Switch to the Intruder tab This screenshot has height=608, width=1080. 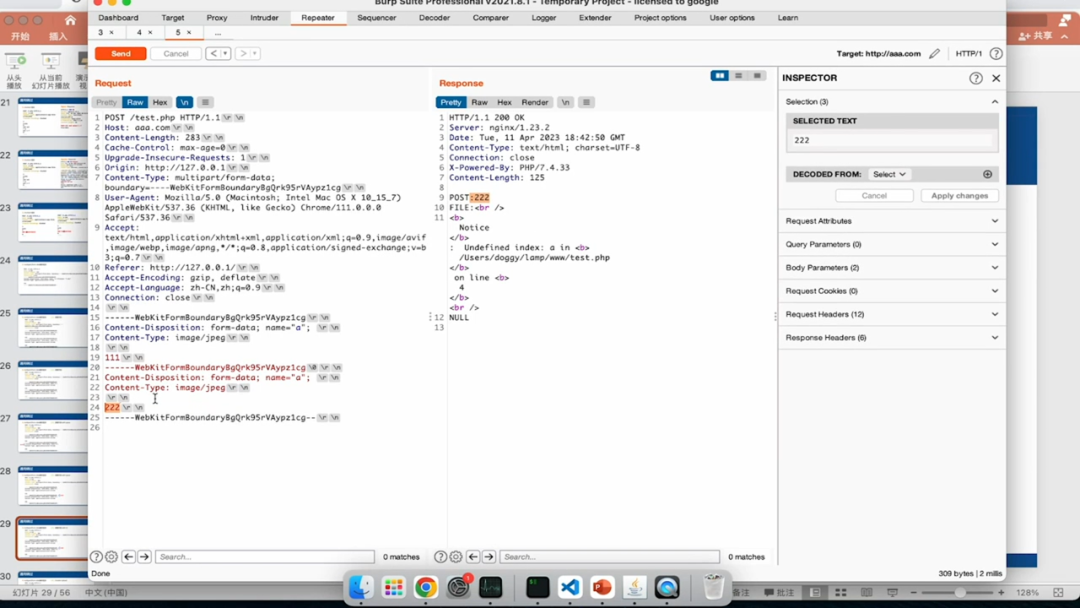[x=264, y=18]
